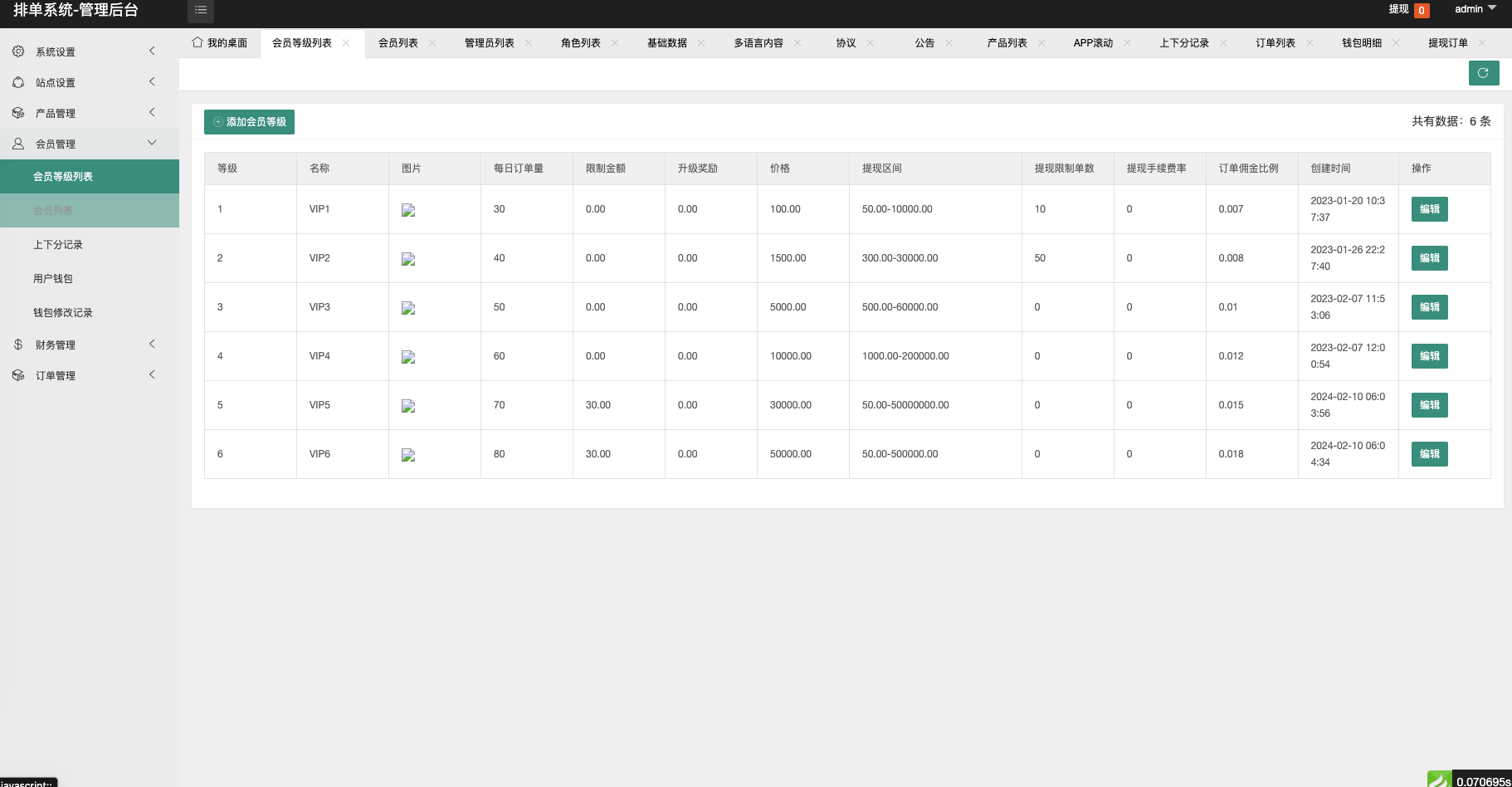Image resolution: width=1512 pixels, height=787 pixels.
Task: Open the 产品列表 tab
Action: (x=1006, y=42)
